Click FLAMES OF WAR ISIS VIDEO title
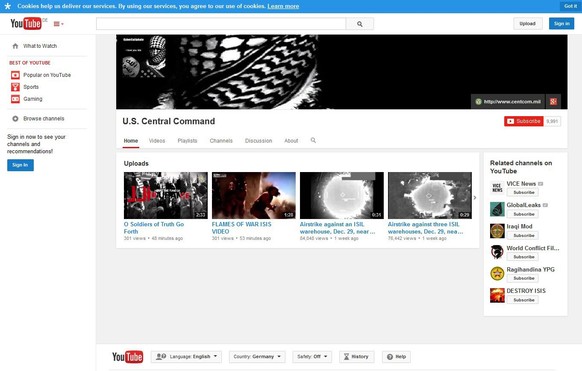Screen dimensions: 582x371 pos(242,228)
